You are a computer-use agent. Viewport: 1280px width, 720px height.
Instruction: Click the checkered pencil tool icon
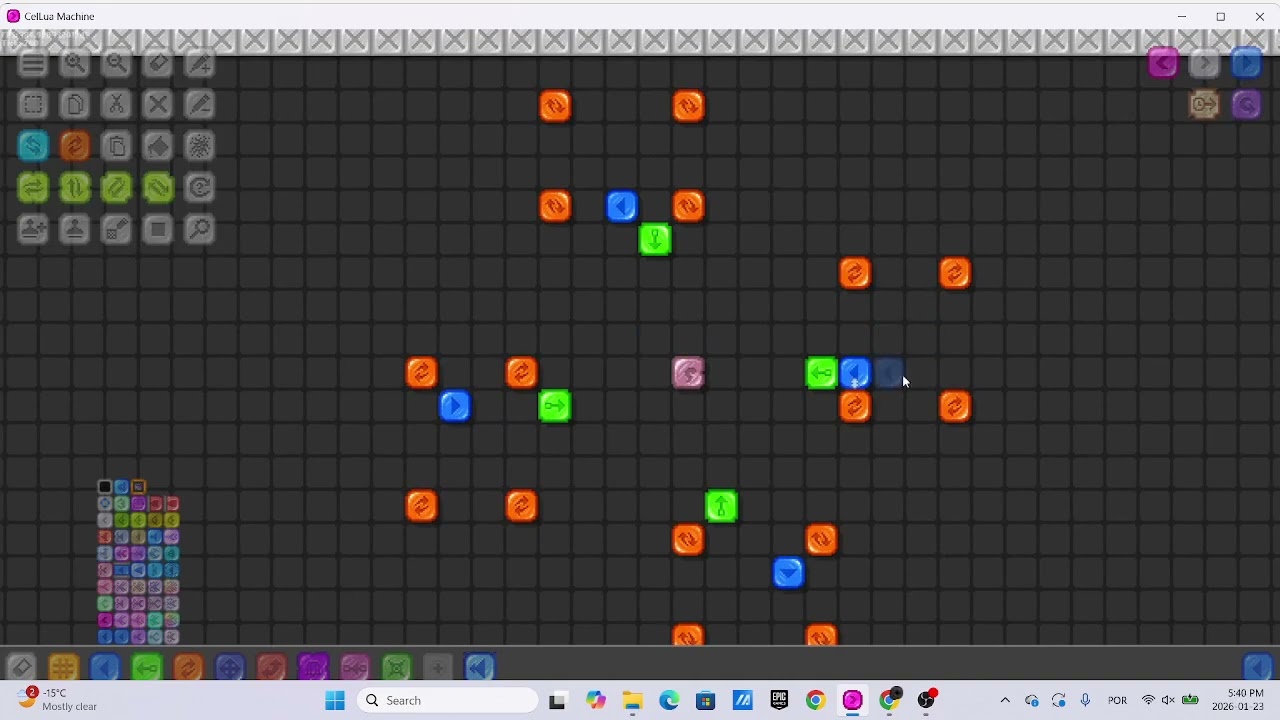click(x=117, y=230)
